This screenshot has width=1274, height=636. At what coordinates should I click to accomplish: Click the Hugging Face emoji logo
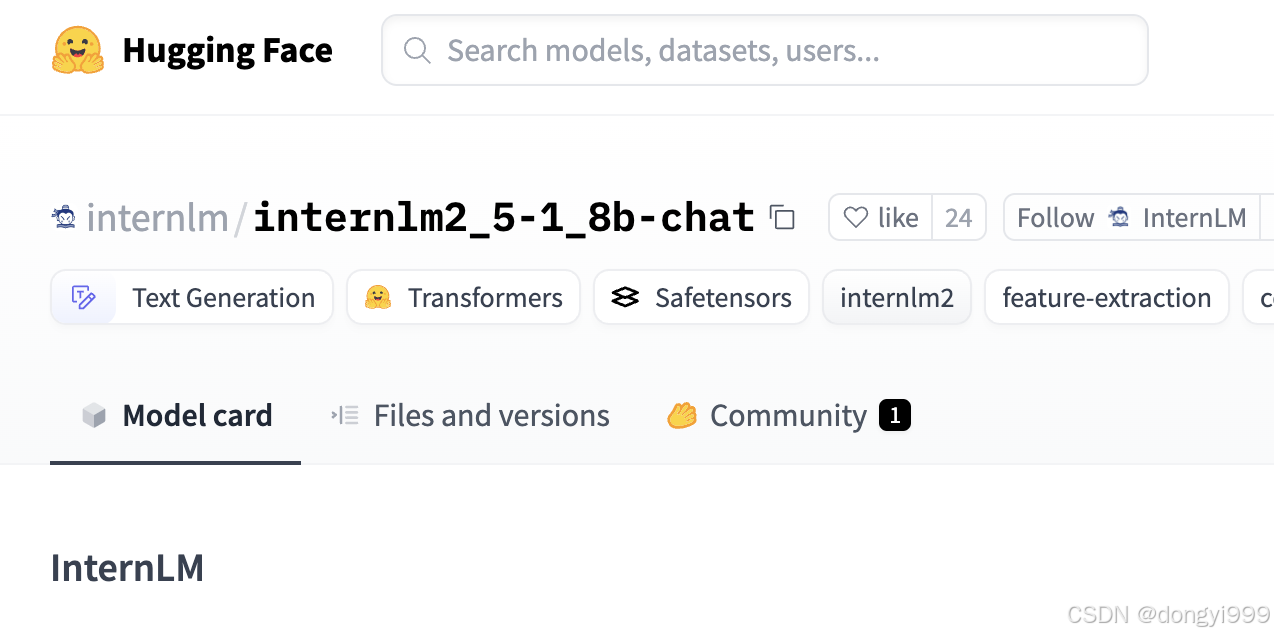77,50
